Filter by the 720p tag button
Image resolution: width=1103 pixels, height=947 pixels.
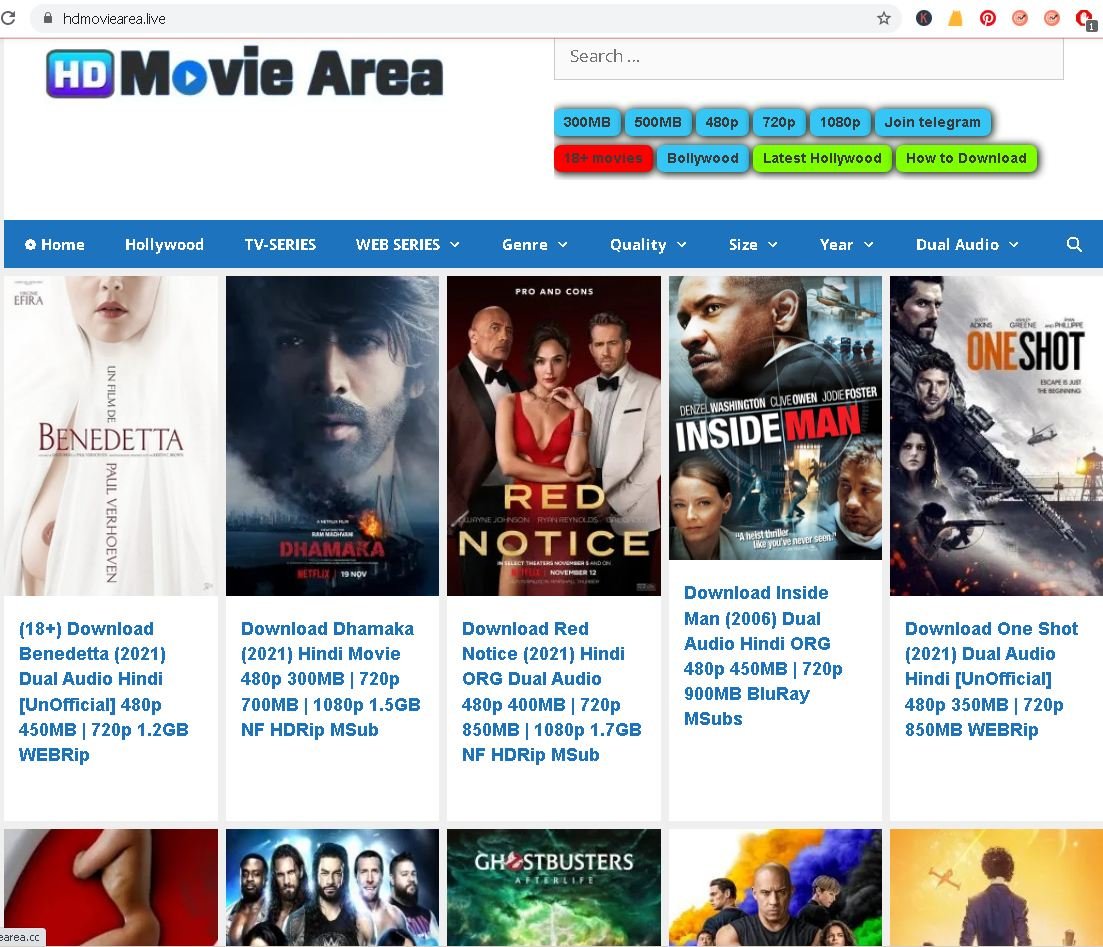pyautogui.click(x=778, y=122)
